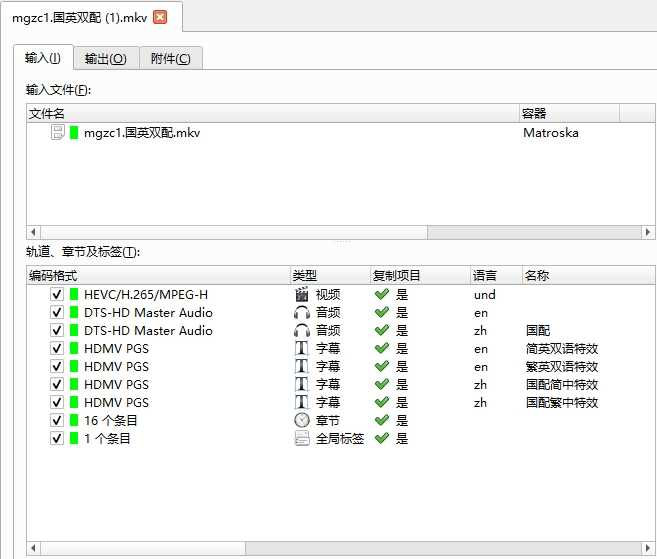The width and height of the screenshot is (657, 559).
Task: Click the 国配繁中特效 name cell
Action: (x=562, y=402)
